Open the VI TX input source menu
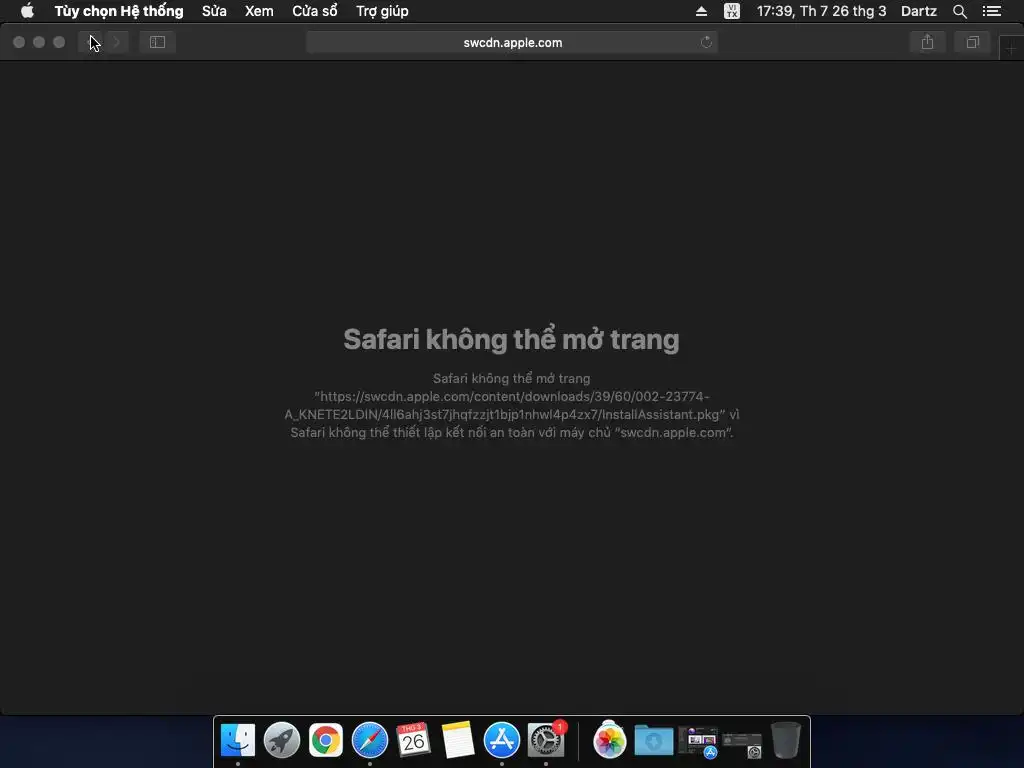 (x=732, y=11)
